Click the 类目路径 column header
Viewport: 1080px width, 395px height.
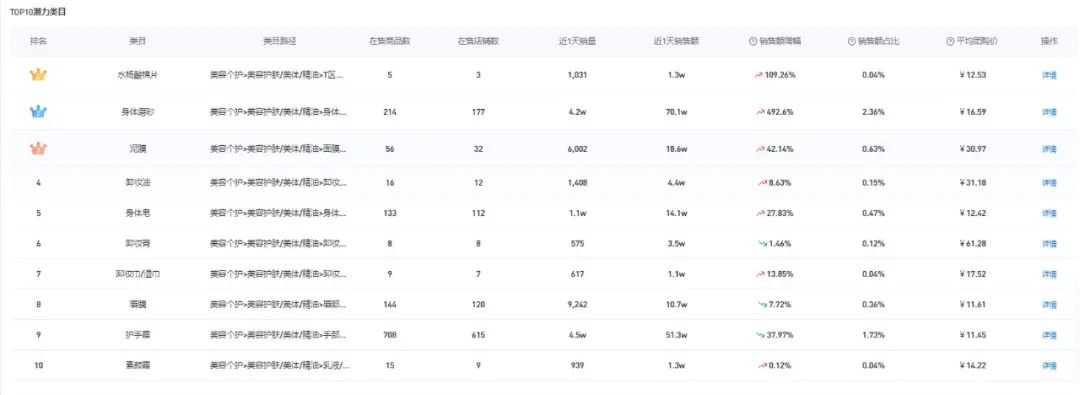pyautogui.click(x=279, y=41)
